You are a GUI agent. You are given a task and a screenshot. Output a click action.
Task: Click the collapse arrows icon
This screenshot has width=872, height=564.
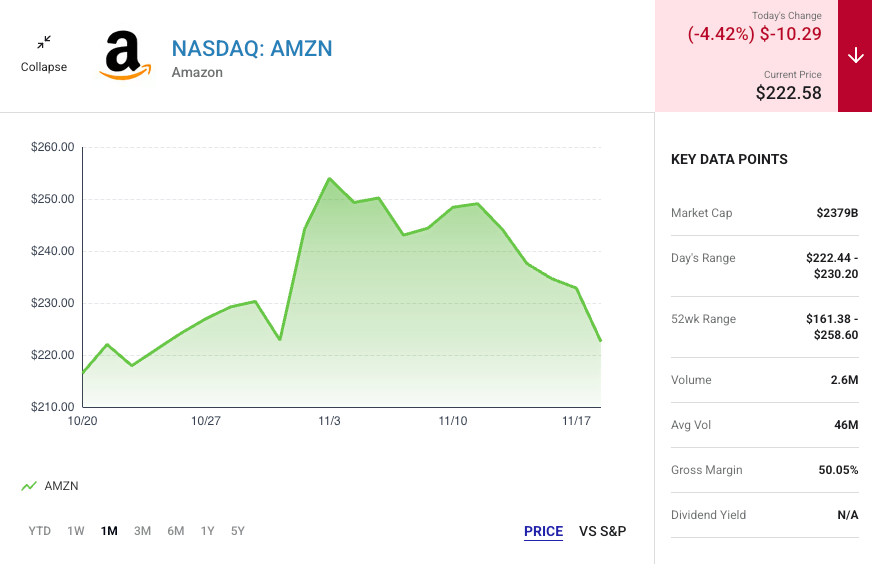pyautogui.click(x=44, y=43)
